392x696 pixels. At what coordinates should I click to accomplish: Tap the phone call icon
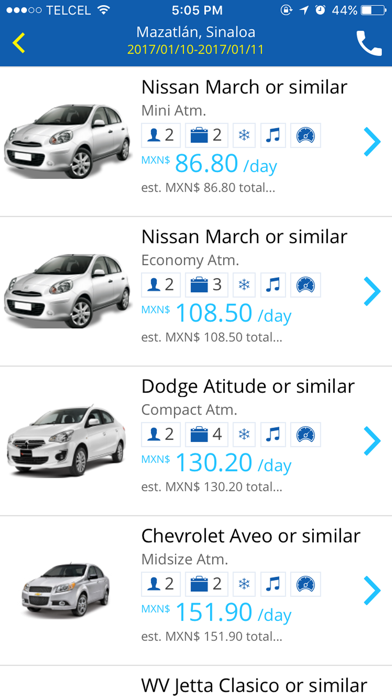point(369,43)
